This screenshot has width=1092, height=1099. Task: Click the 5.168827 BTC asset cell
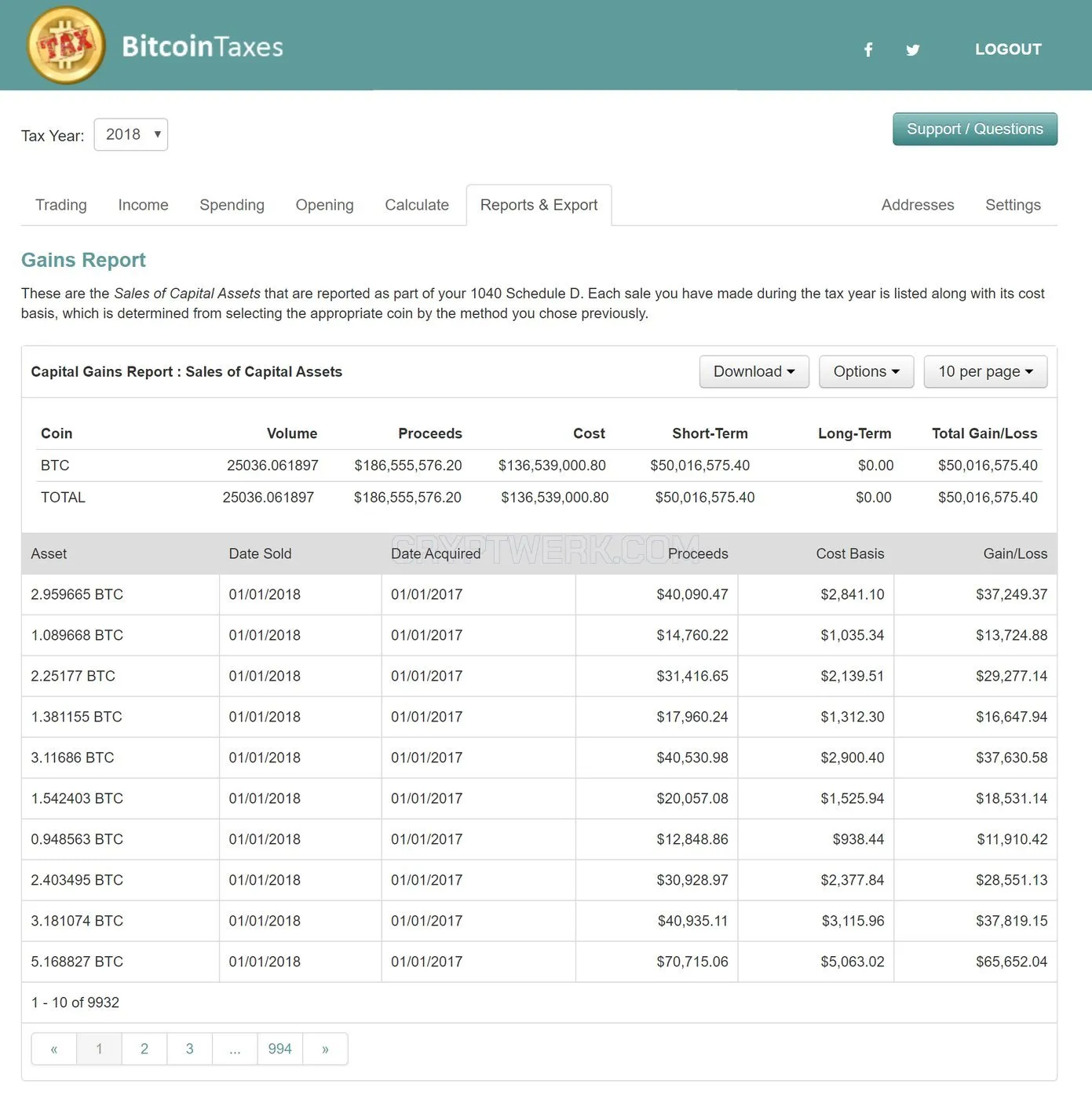(77, 962)
